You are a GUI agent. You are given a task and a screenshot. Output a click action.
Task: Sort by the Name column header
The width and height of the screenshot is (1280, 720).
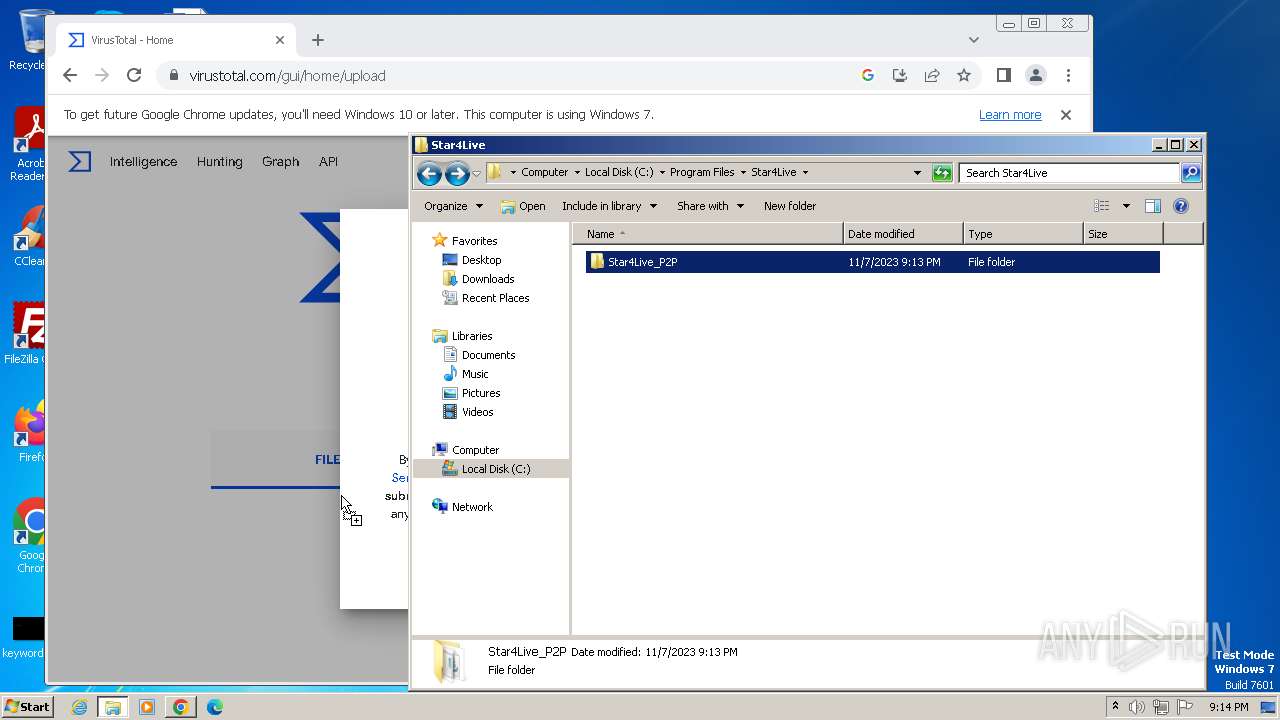point(708,234)
